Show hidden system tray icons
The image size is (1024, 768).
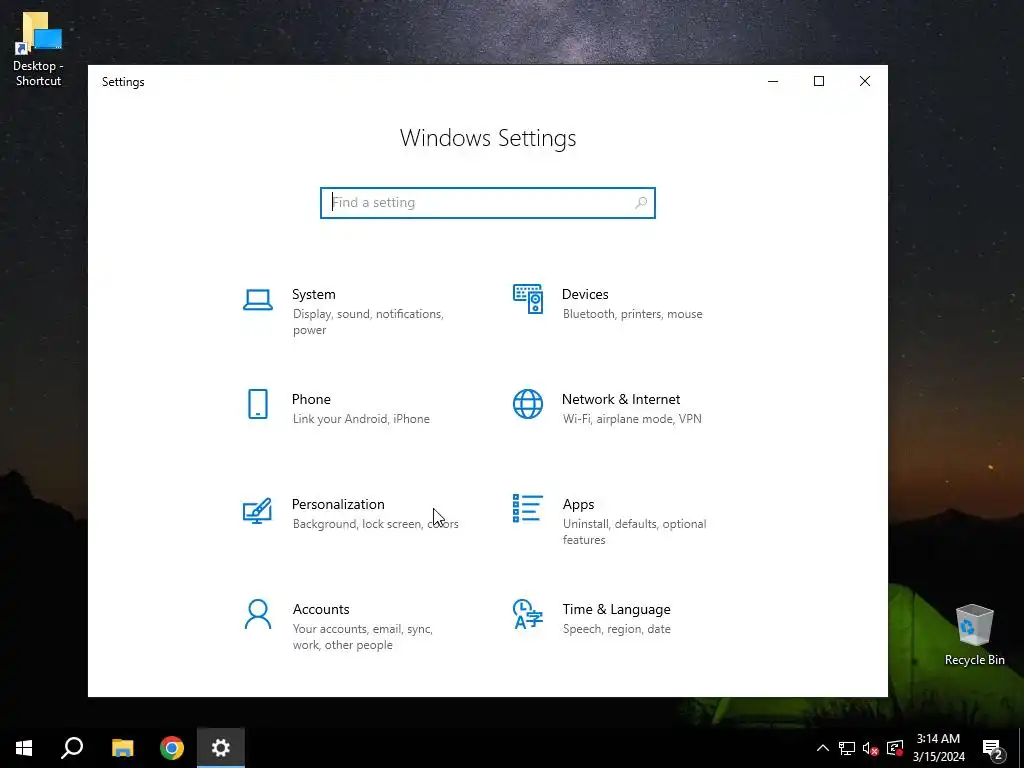click(823, 748)
